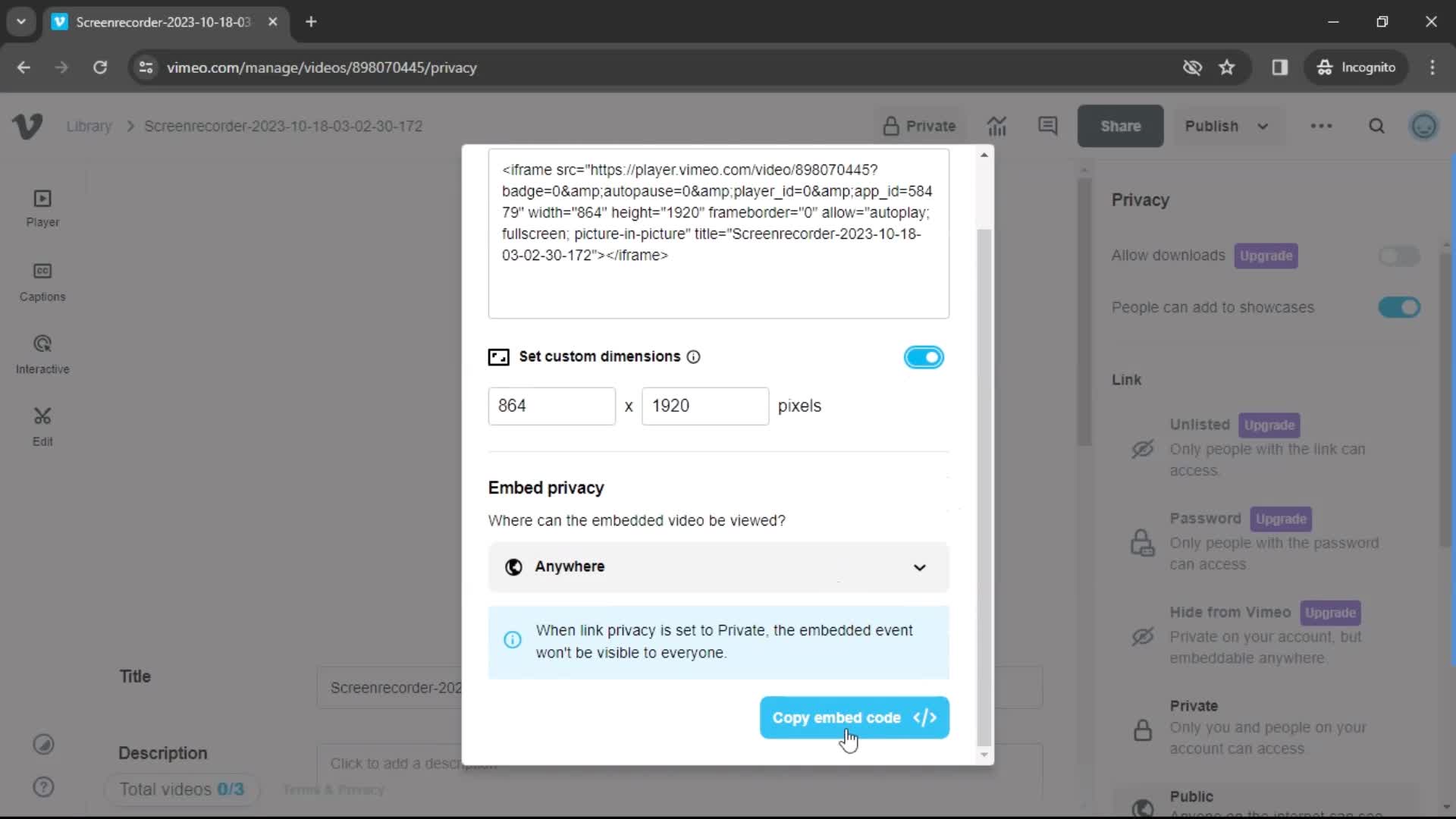Open the Player sidebar icon

[x=42, y=209]
